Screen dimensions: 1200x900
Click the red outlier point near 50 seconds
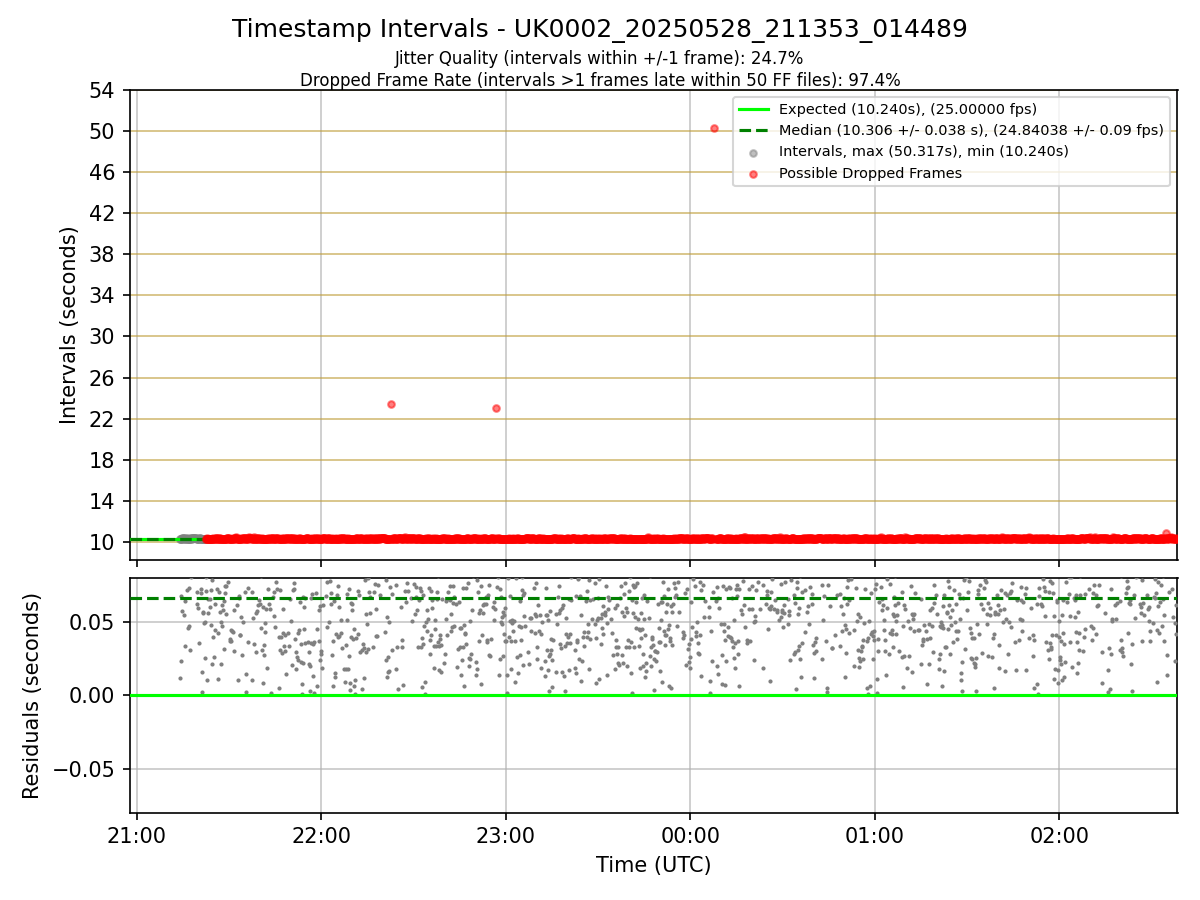pyautogui.click(x=714, y=128)
